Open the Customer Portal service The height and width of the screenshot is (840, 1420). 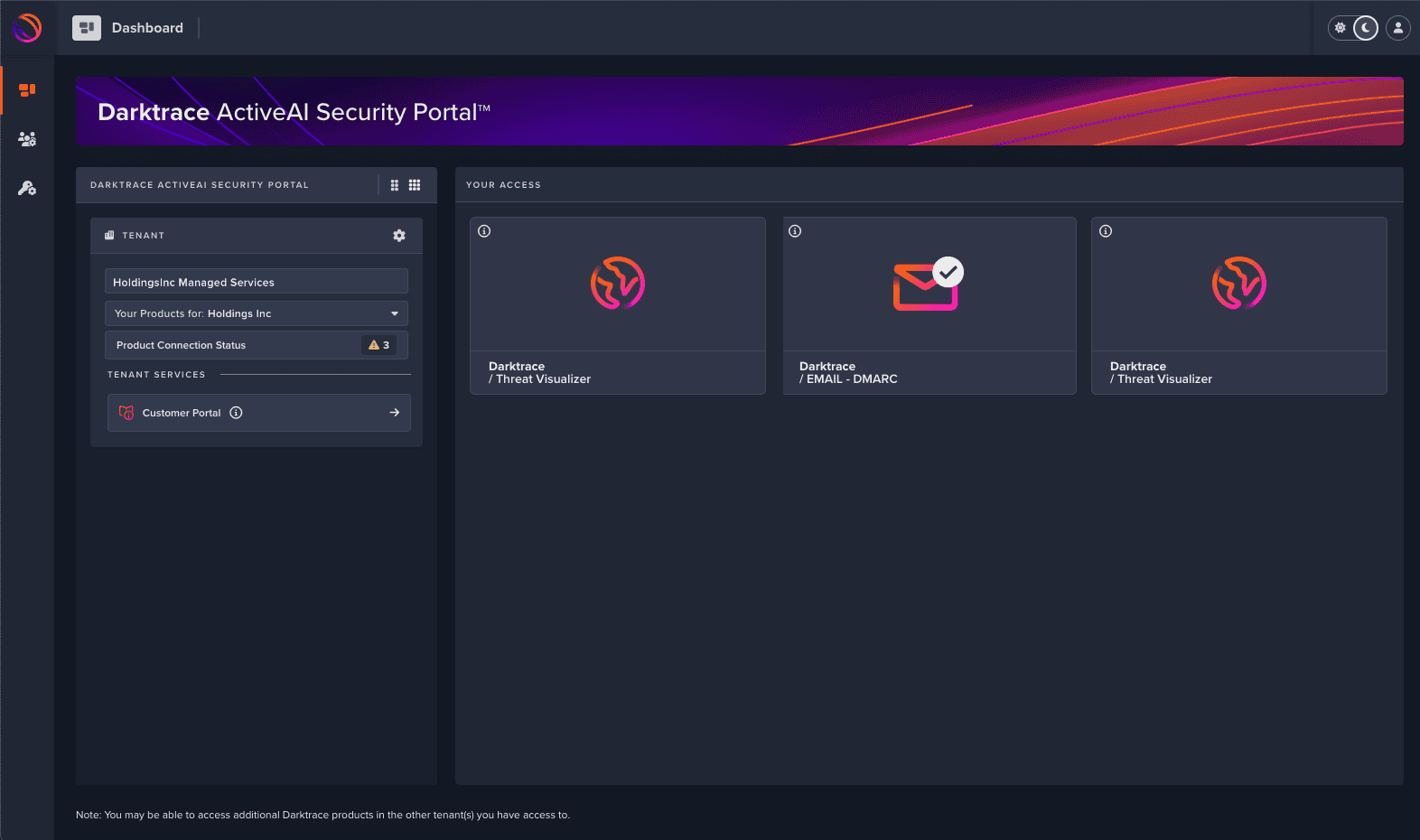[259, 413]
